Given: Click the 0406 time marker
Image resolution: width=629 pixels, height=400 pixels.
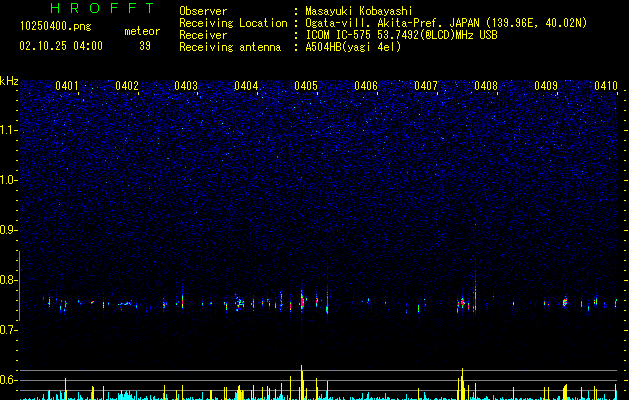Looking at the screenshot, I should point(366,86).
